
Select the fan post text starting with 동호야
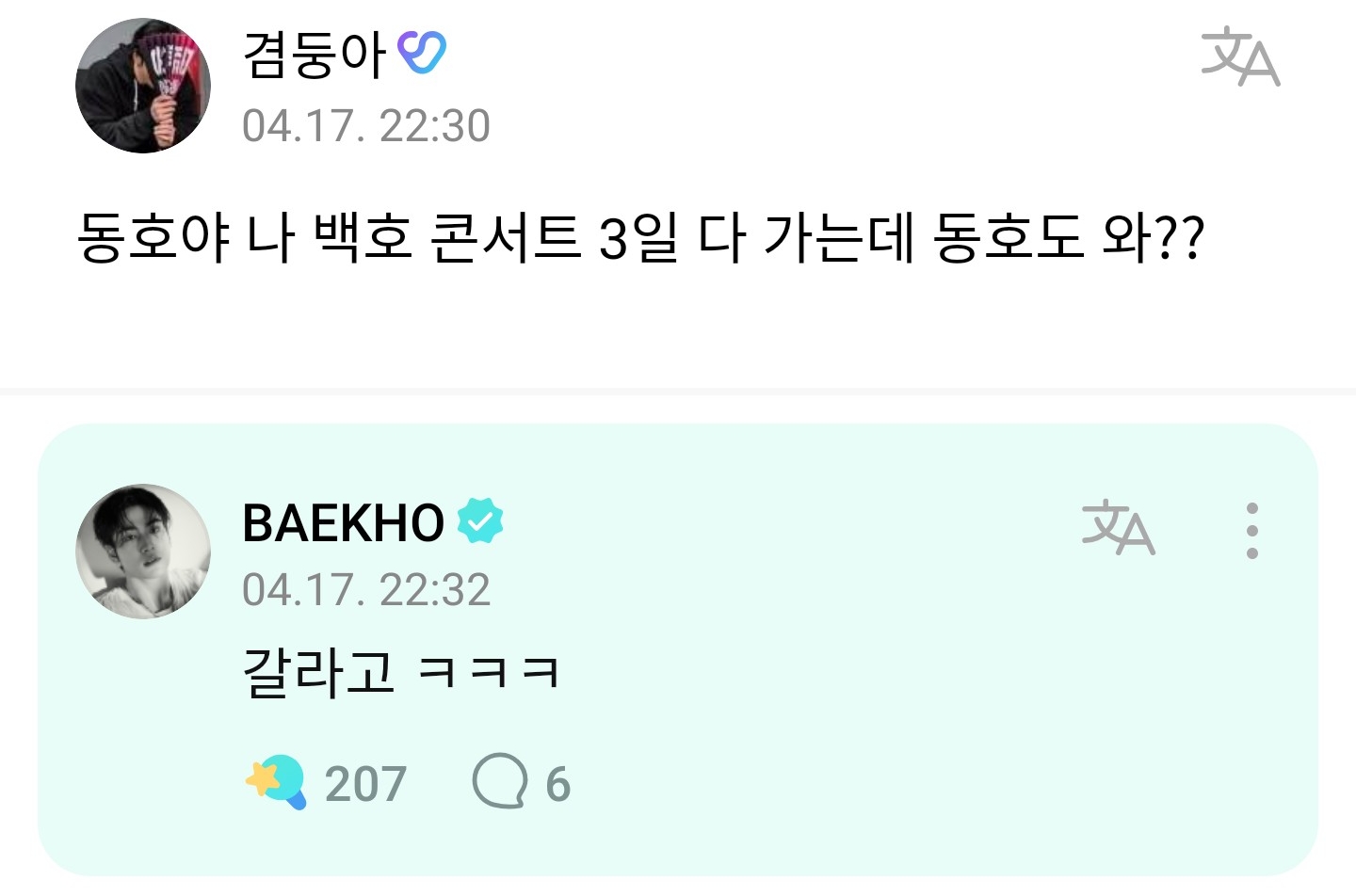[x=640, y=237]
